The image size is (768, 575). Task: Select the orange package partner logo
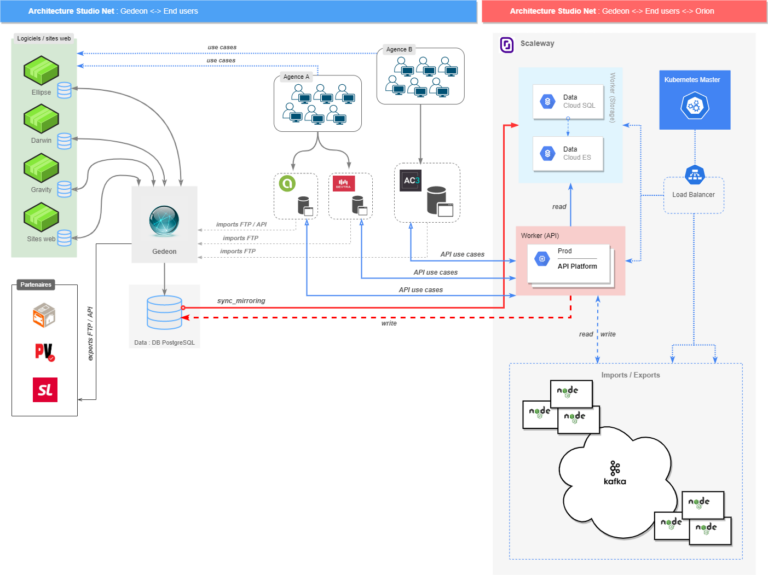coord(44,315)
